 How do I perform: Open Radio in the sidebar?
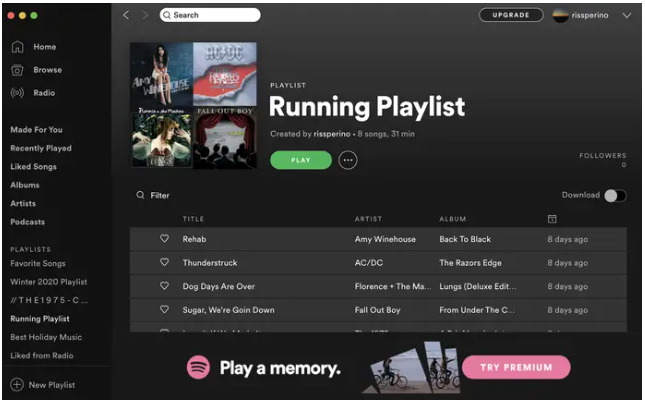point(44,93)
